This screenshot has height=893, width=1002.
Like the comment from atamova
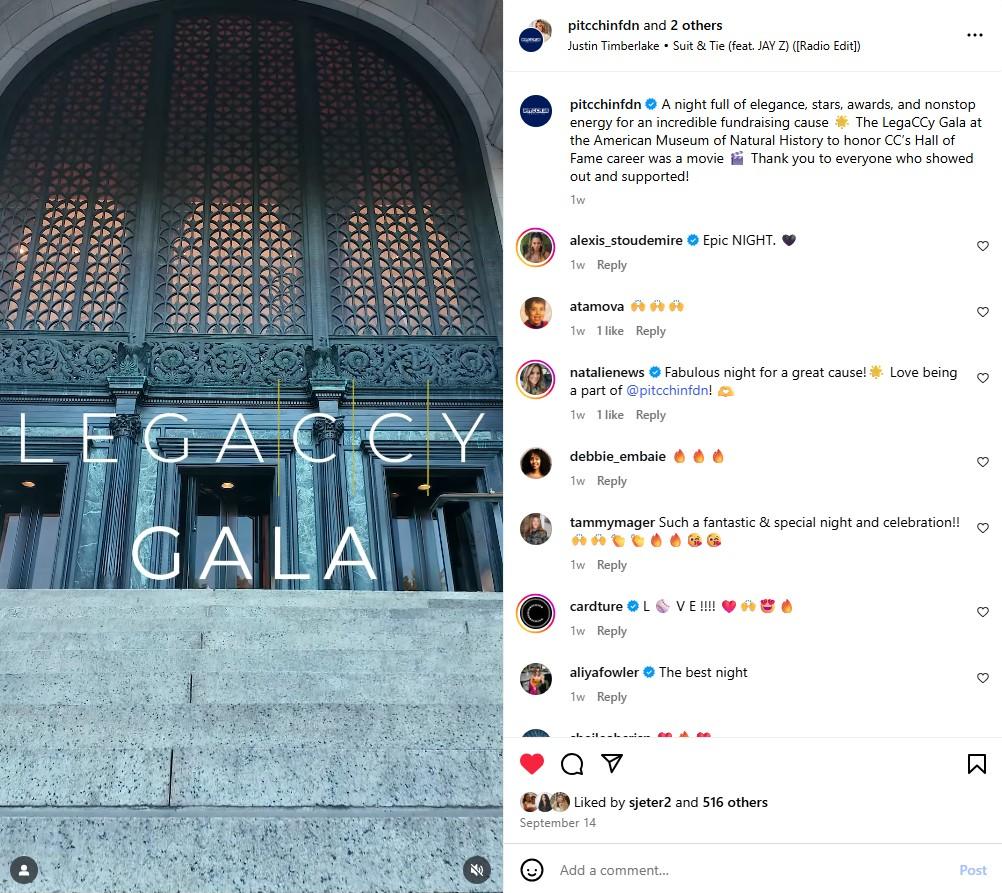point(983,312)
